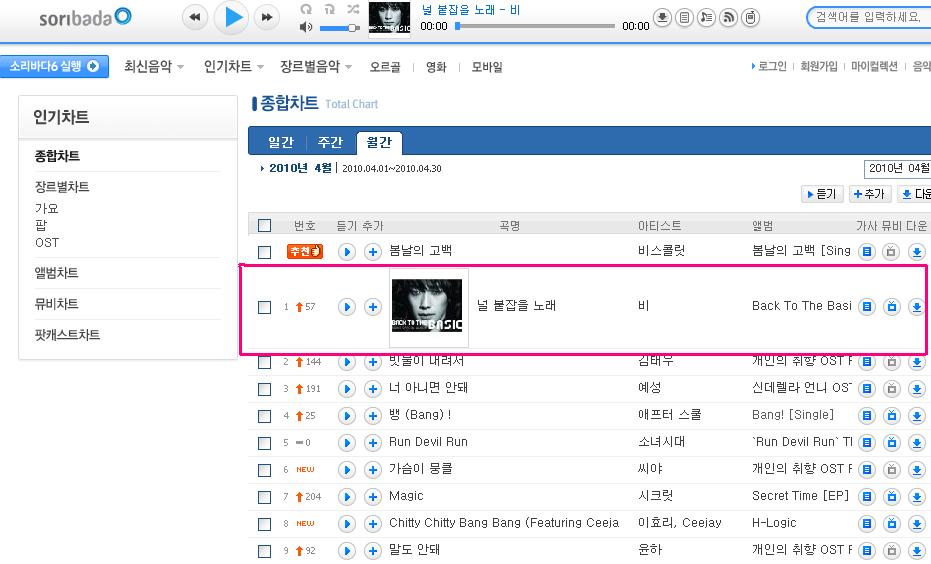Viewport: 931px width, 564px height.
Task: Select checkbox for 뱅 (Bang)!
Action: pos(265,416)
